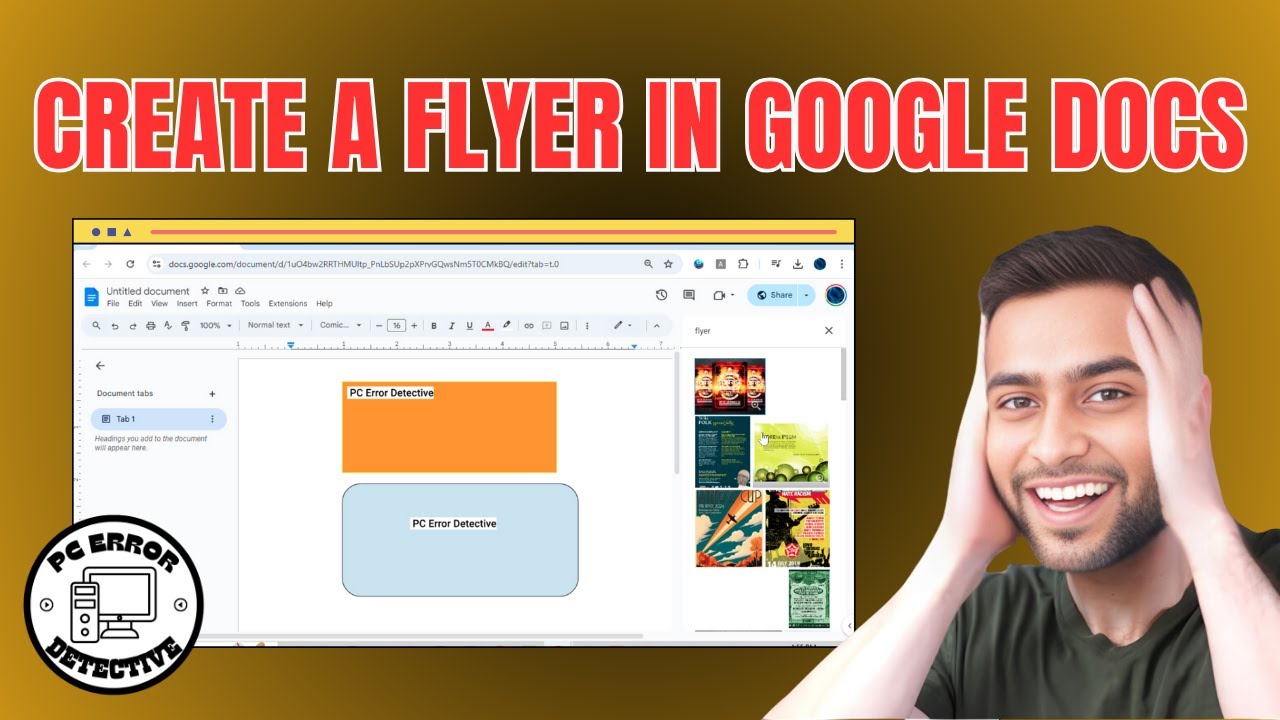This screenshot has width=1280, height=720.
Task: Click the font size field showing 16
Action: 396,325
